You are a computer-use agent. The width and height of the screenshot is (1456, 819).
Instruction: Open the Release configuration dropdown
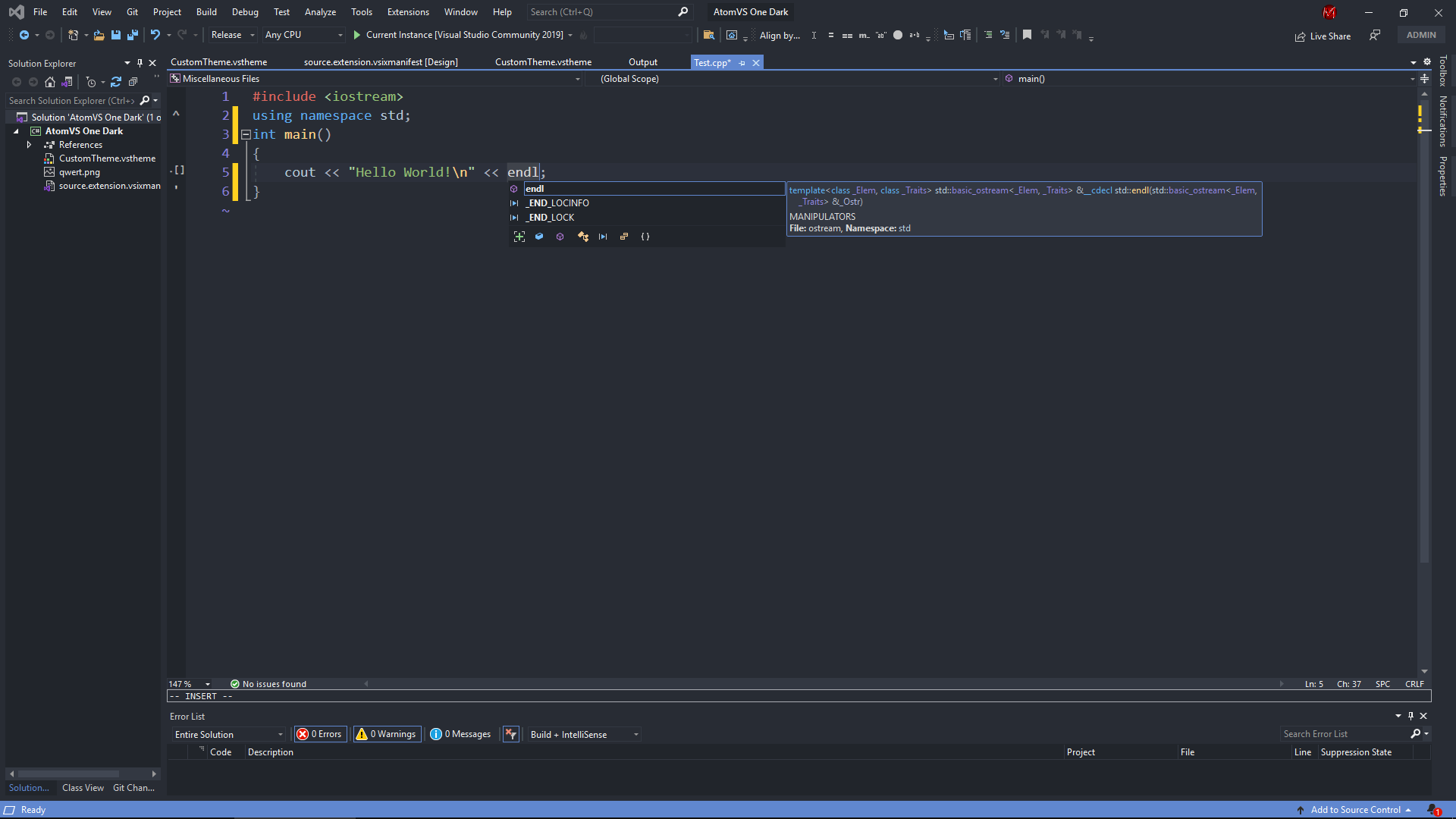click(231, 34)
